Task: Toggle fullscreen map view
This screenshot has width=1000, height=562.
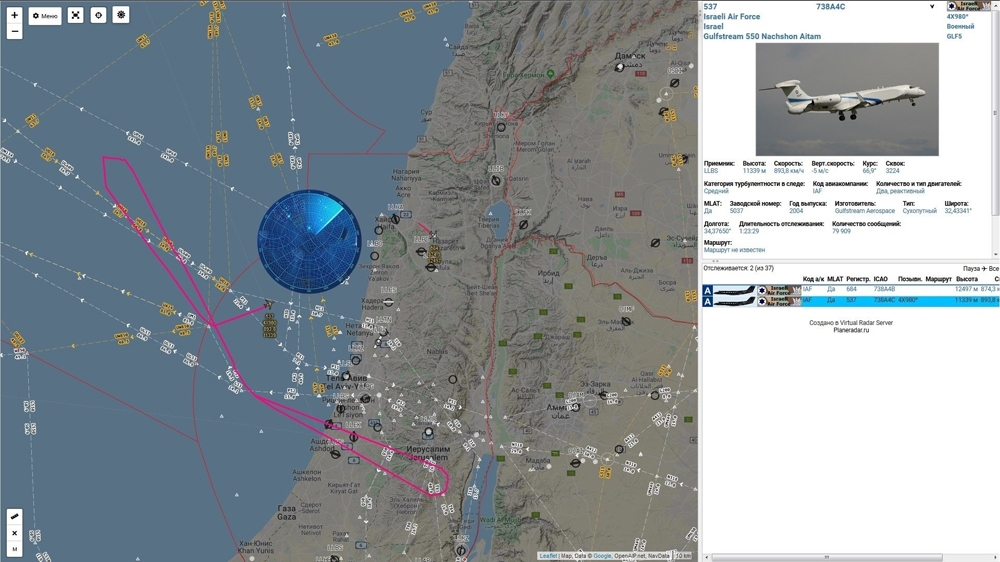Action: pyautogui.click(x=76, y=16)
